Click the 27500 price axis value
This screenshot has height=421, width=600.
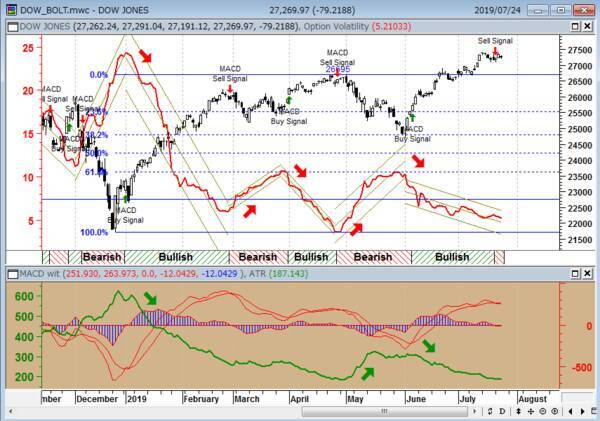(579, 50)
